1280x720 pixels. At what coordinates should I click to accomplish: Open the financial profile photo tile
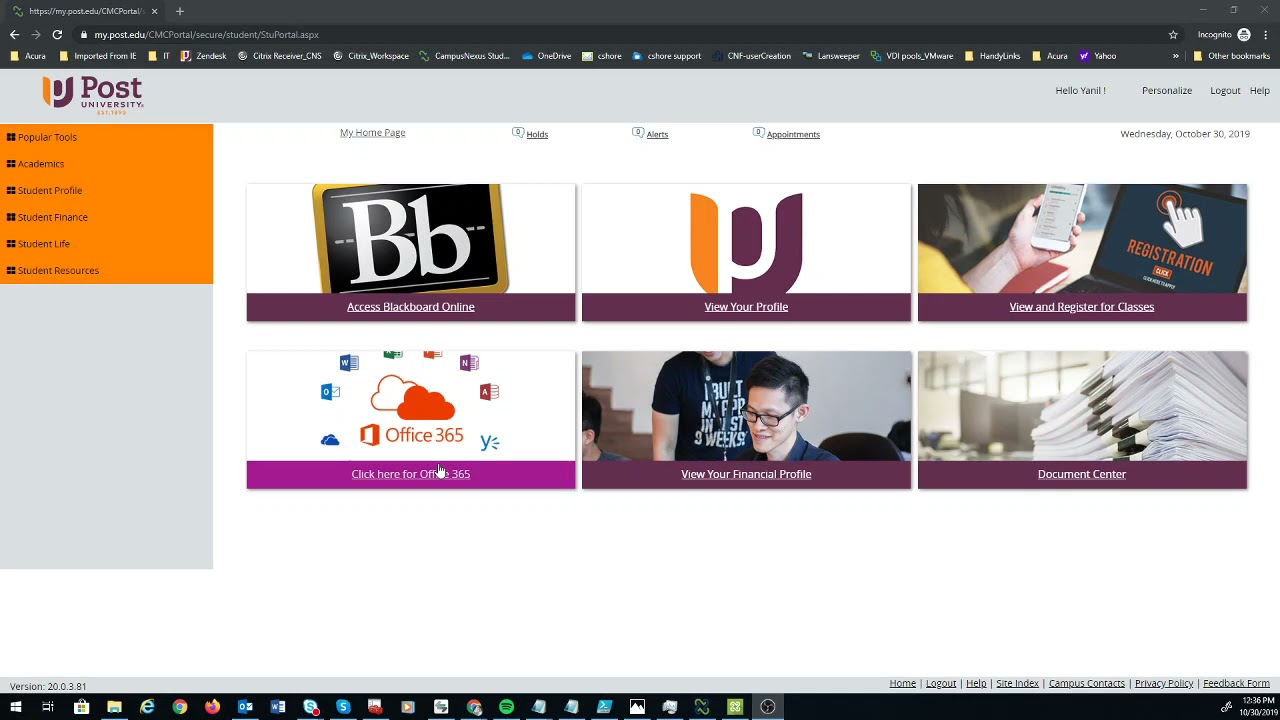746,405
